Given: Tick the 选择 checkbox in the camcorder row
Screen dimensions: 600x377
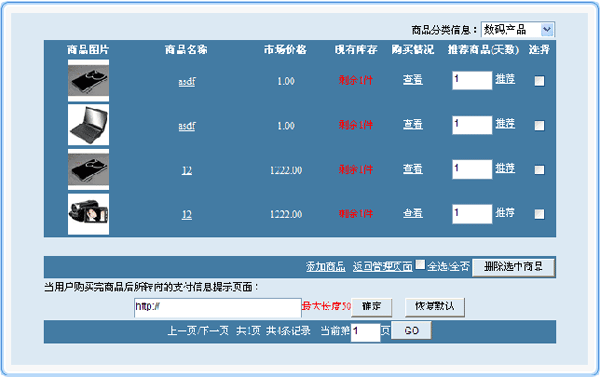Looking at the screenshot, I should click(540, 214).
